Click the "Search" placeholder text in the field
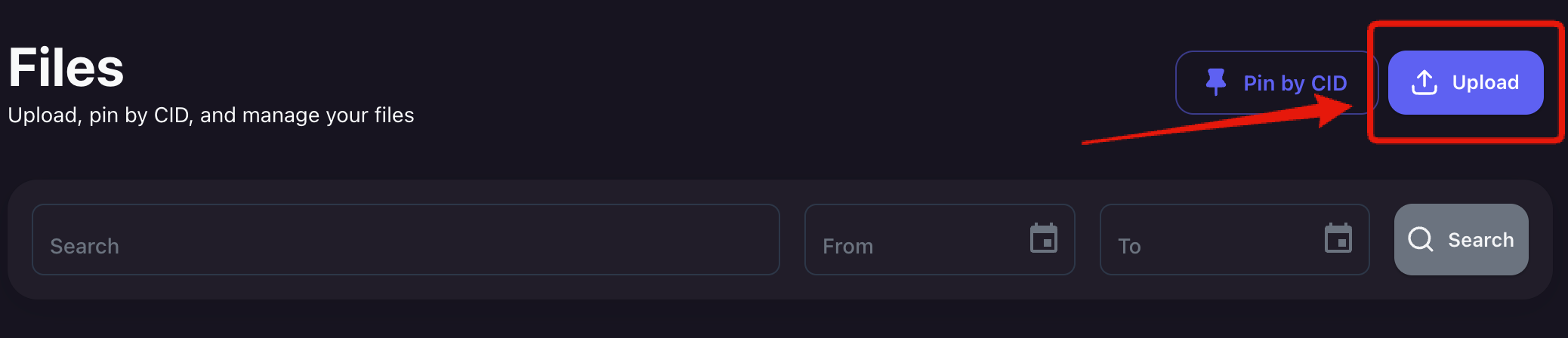 tap(85, 246)
